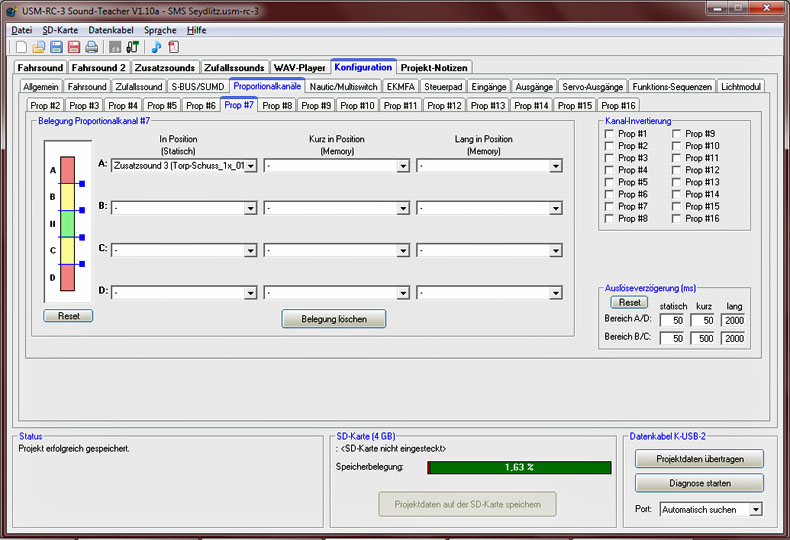This screenshot has width=790, height=540.
Task: Open the Port Automatisch suchen dropdown
Action: coord(755,509)
